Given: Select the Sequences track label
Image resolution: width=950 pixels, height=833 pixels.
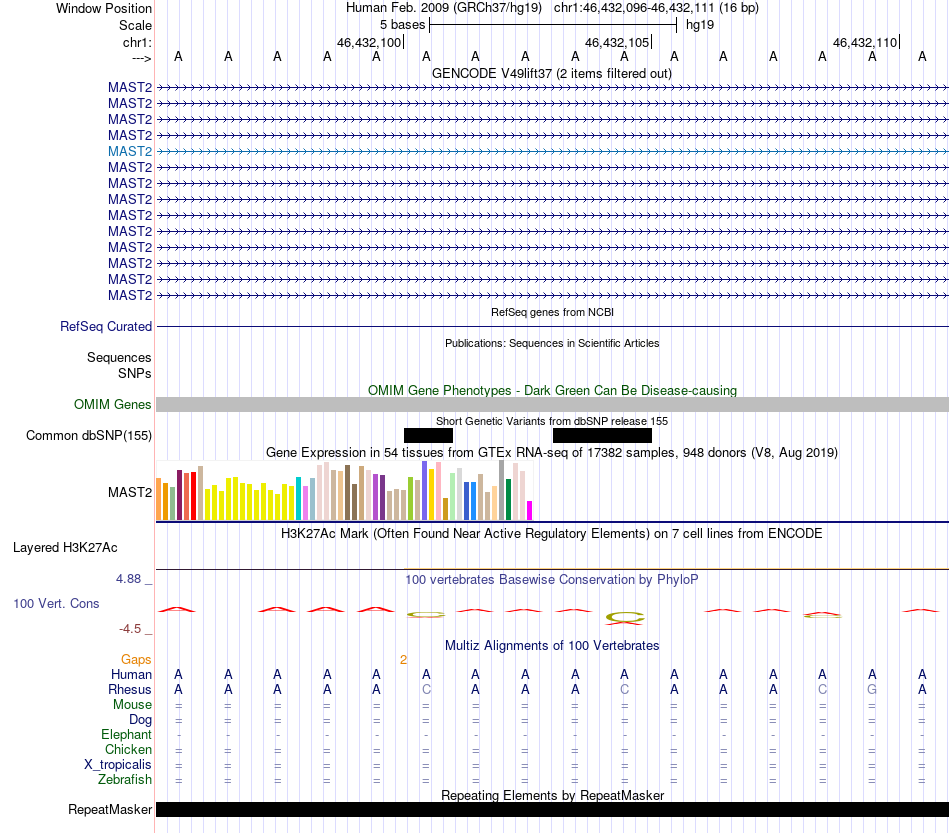Looking at the screenshot, I should tap(119, 357).
